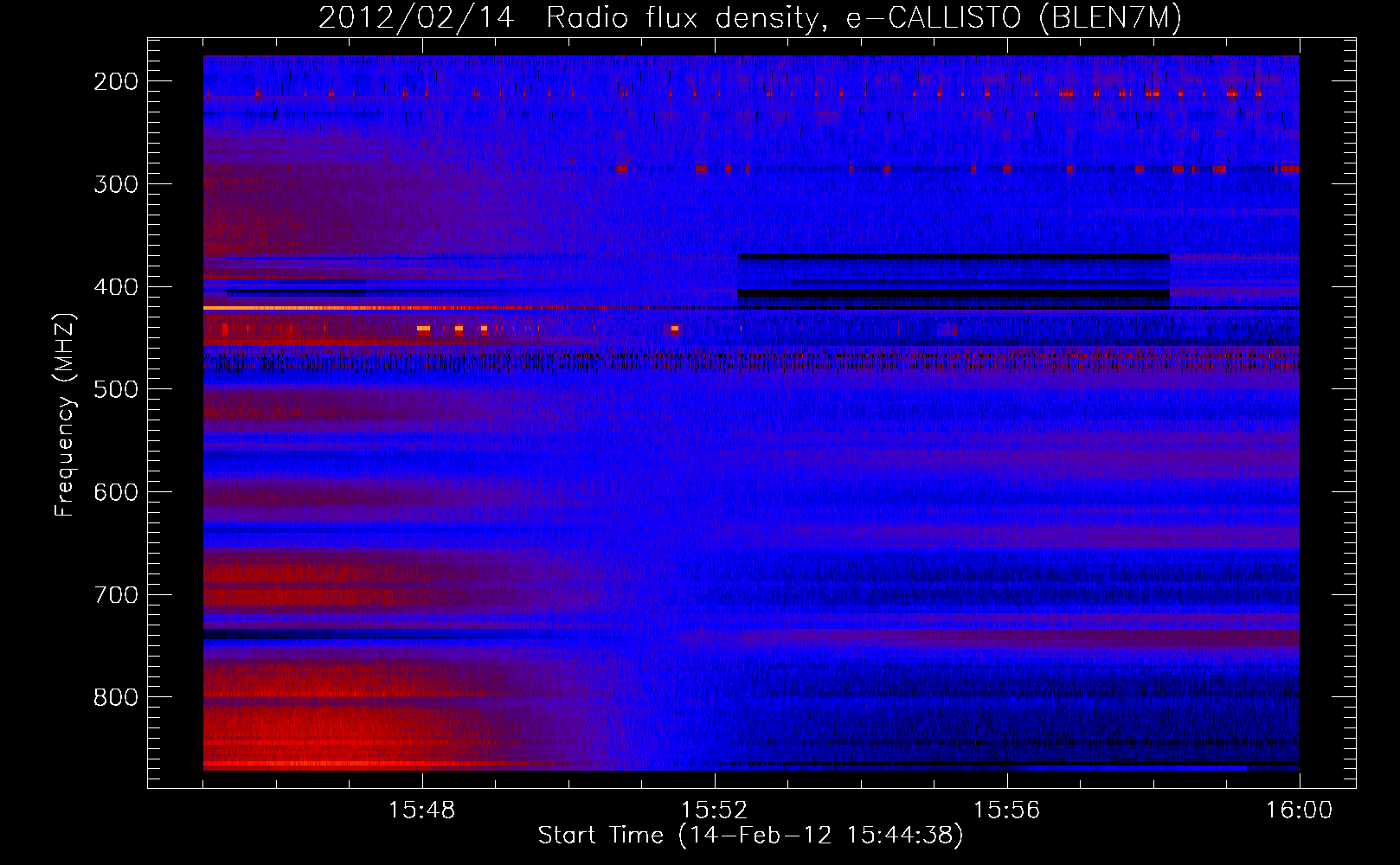Click the plot title '2012/02/14 Radio flux density'
Image resolution: width=1400 pixels, height=865 pixels.
[749, 18]
